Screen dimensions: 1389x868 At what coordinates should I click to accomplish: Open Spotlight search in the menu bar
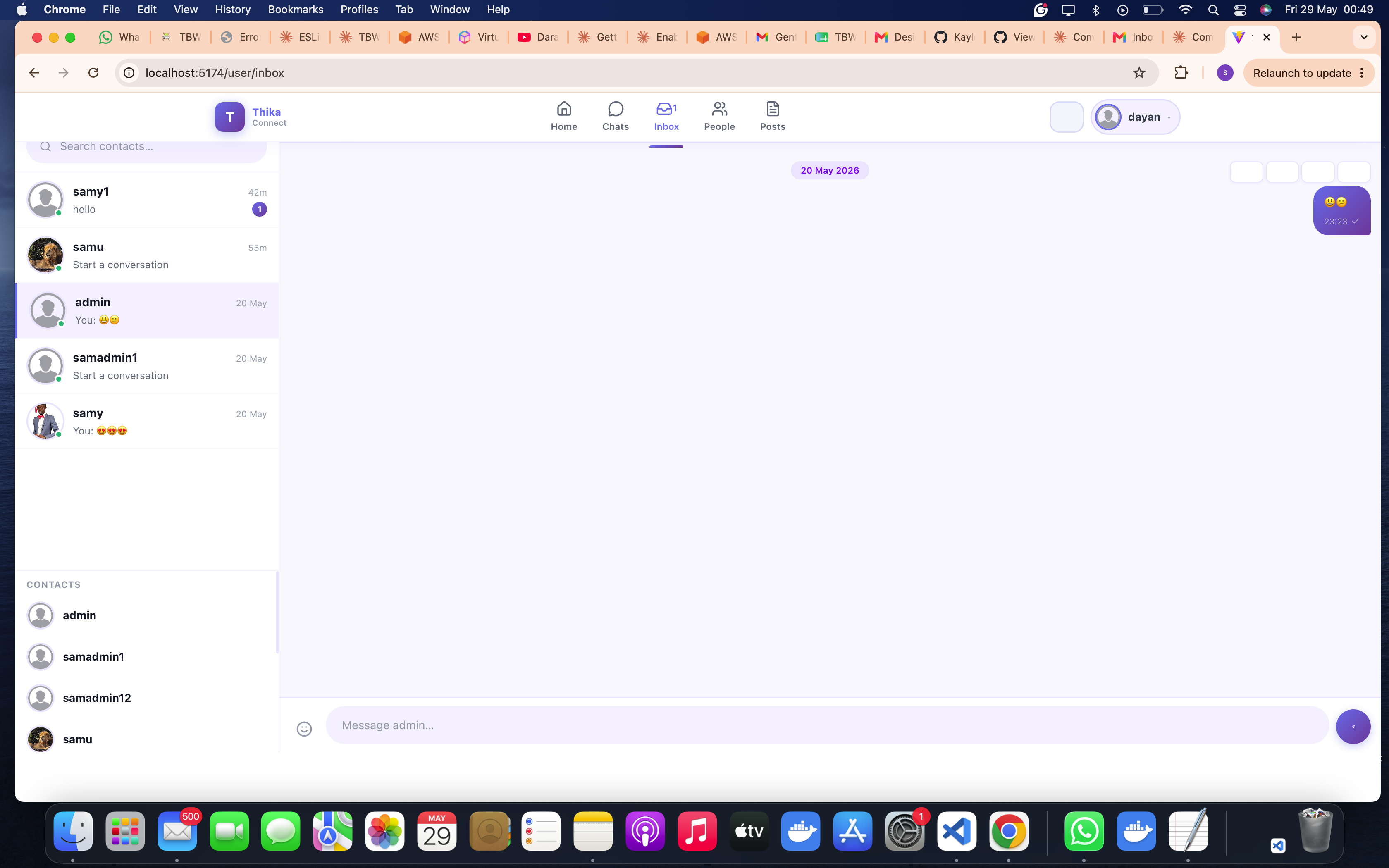(1213, 10)
